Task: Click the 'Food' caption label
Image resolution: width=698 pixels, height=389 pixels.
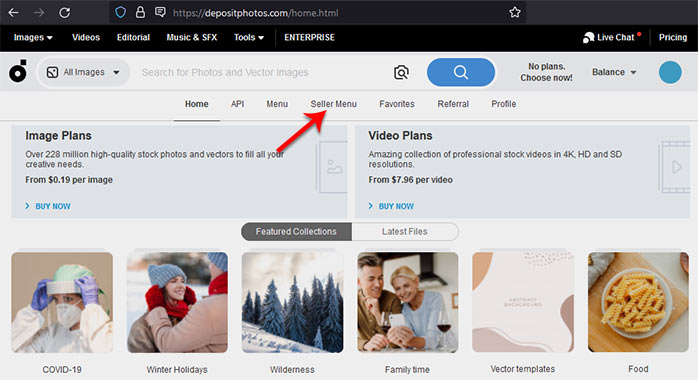Action: click(638, 369)
